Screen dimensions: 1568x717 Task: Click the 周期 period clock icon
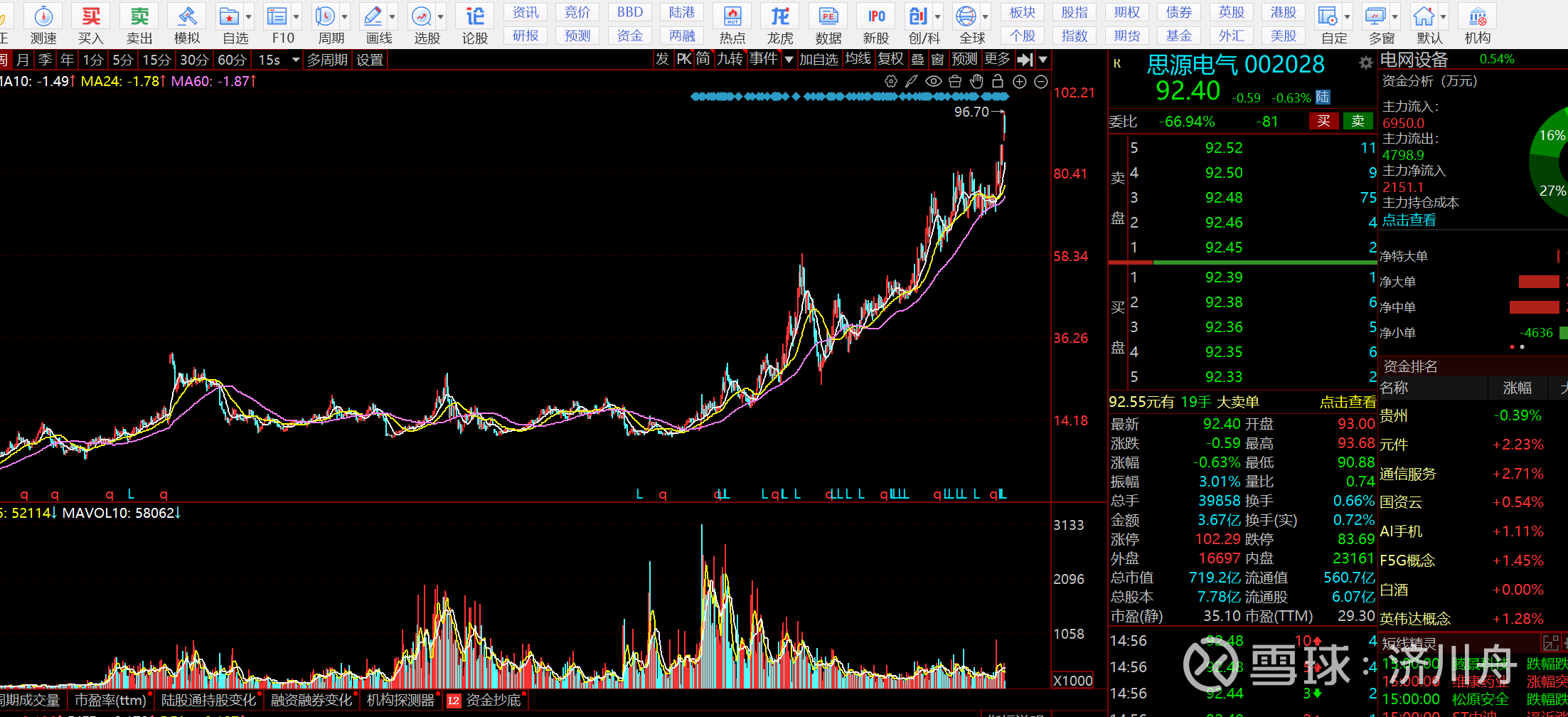pos(325,16)
